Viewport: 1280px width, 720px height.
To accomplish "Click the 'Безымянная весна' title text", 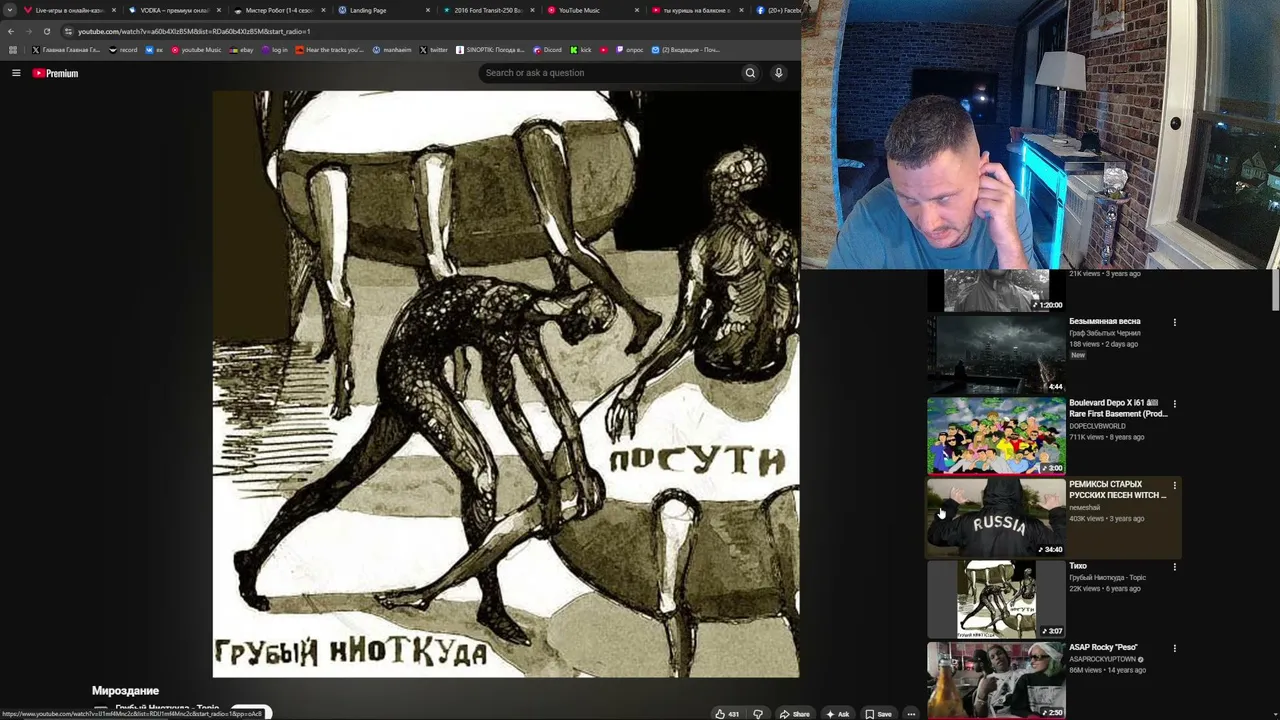I will [1105, 321].
